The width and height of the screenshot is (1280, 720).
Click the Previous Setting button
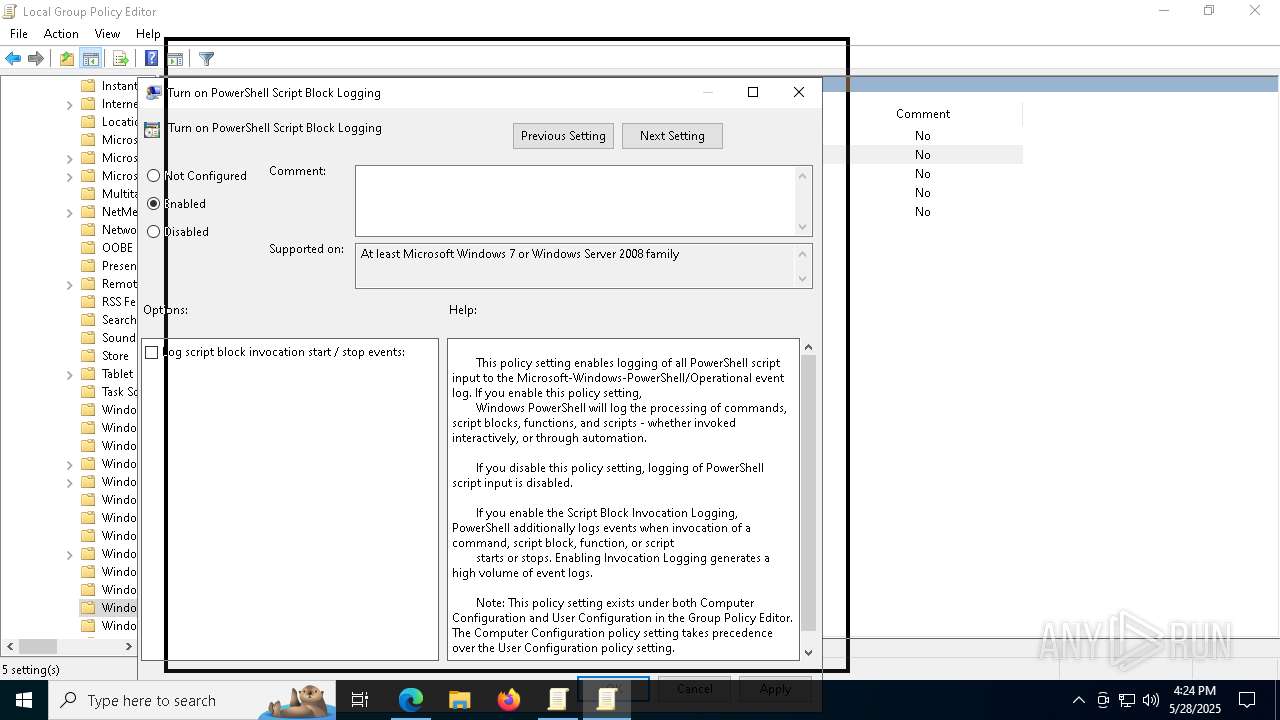coord(563,136)
